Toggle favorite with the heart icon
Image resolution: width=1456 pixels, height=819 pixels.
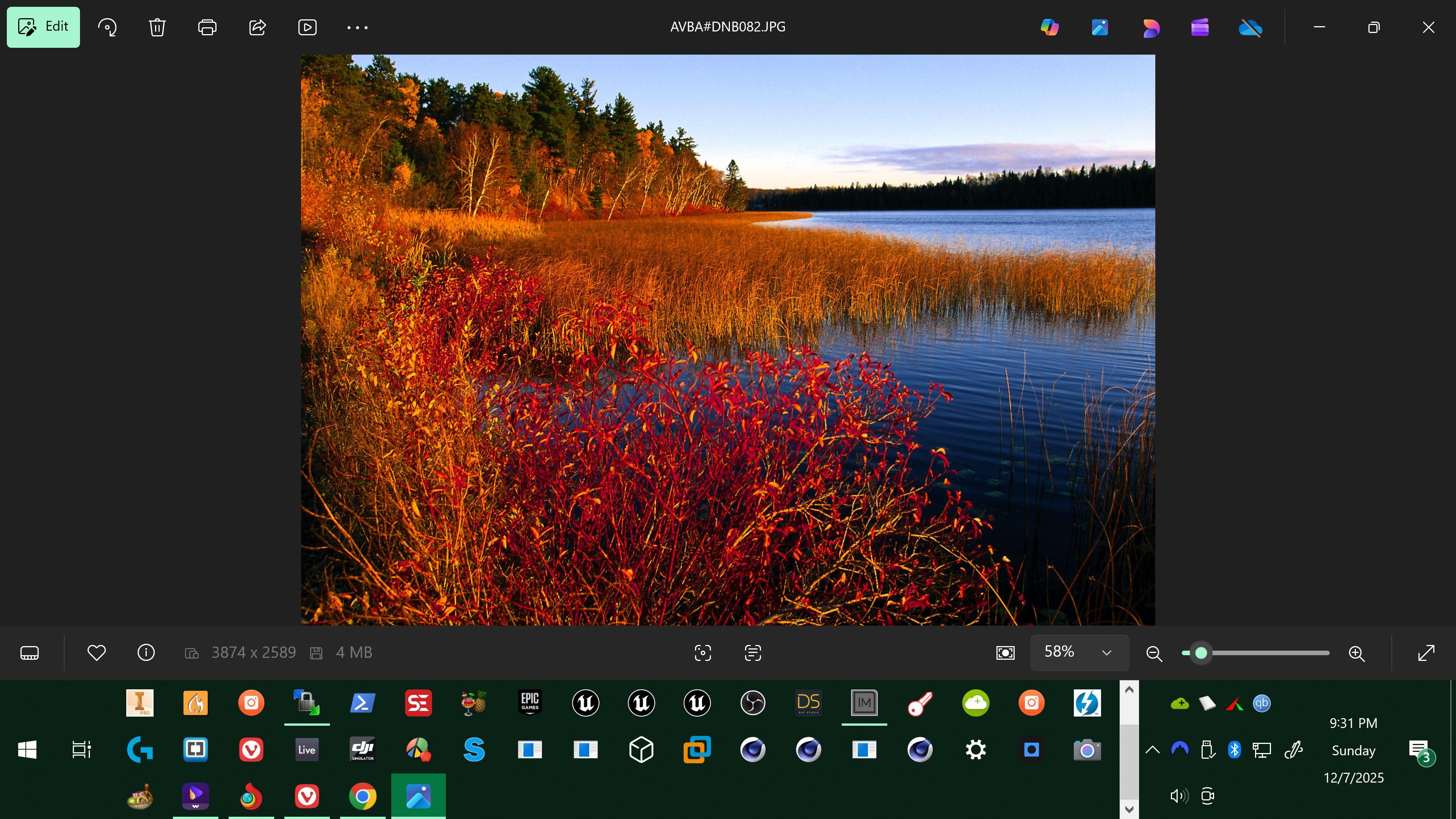click(97, 653)
